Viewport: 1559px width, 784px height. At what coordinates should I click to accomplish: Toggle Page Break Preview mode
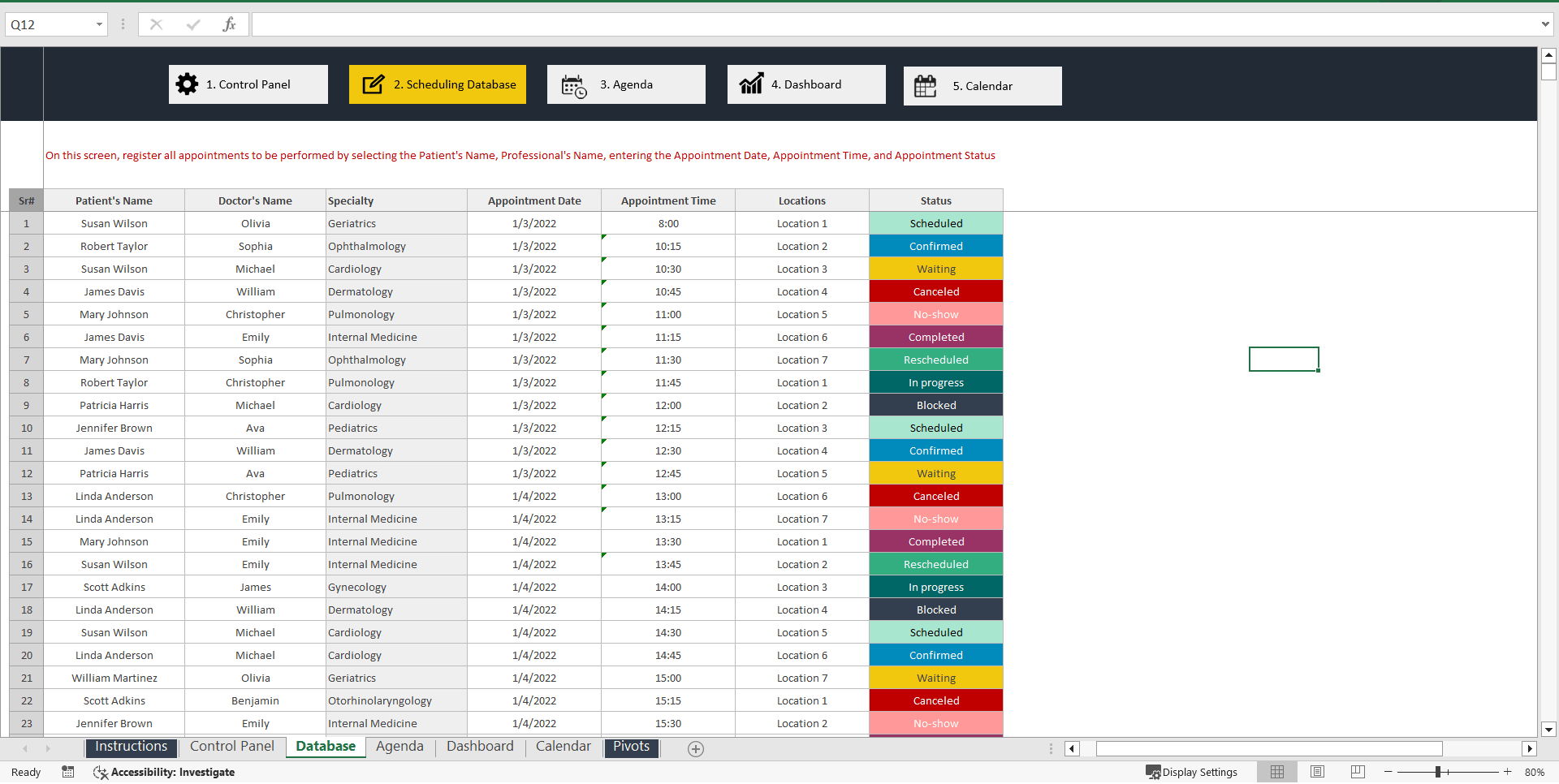[x=1357, y=772]
